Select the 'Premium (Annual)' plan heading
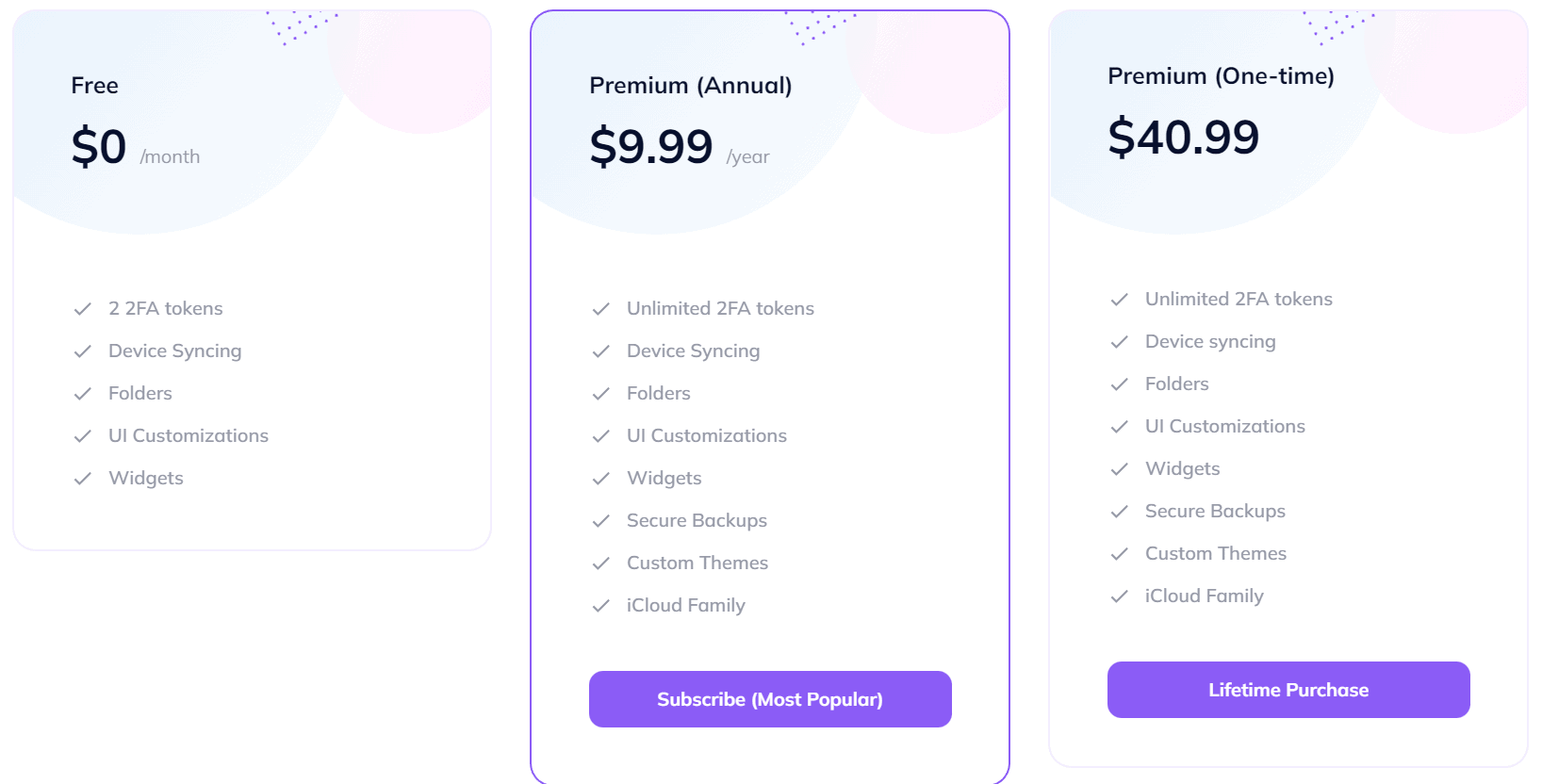1542x784 pixels. pos(691,85)
